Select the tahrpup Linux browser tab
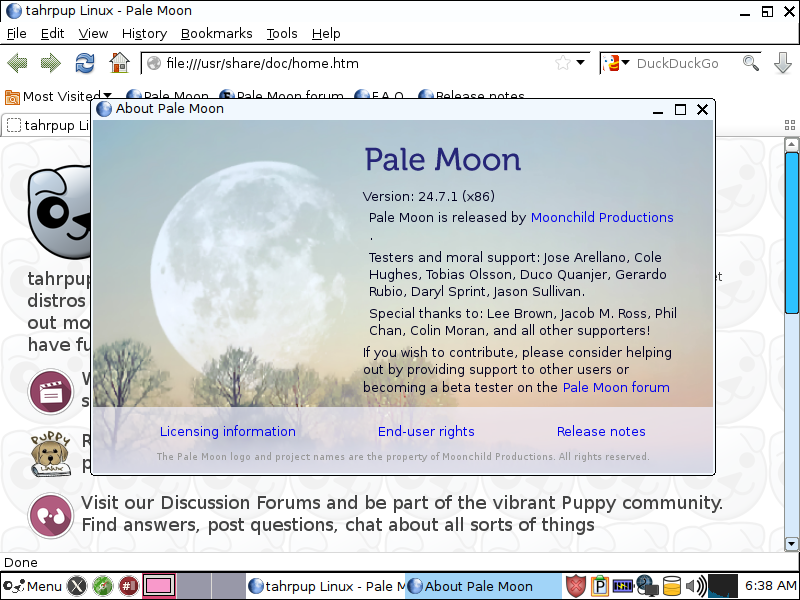The height and width of the screenshot is (600, 800). coord(47,125)
